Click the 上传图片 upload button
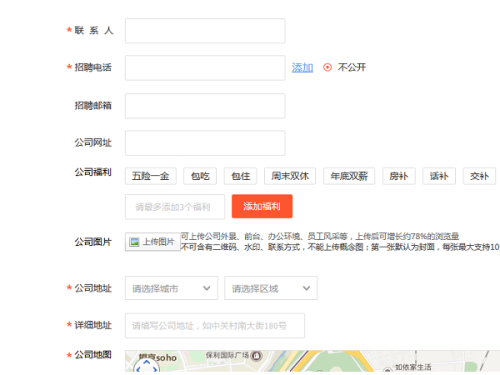This screenshot has width=500, height=375. [x=153, y=242]
